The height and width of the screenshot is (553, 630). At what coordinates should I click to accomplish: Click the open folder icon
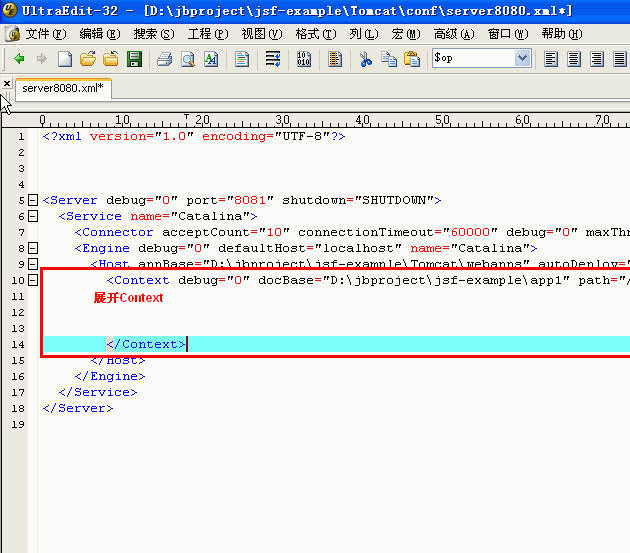click(88, 59)
